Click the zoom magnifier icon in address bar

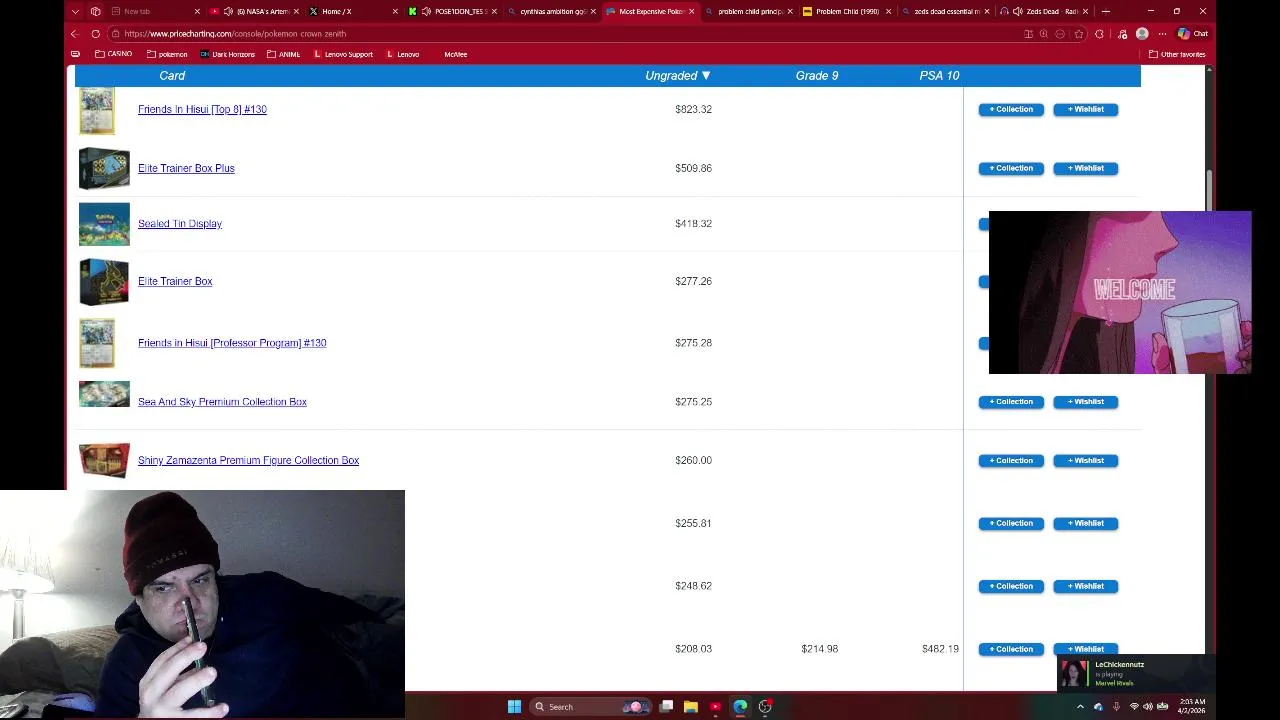(1044, 34)
